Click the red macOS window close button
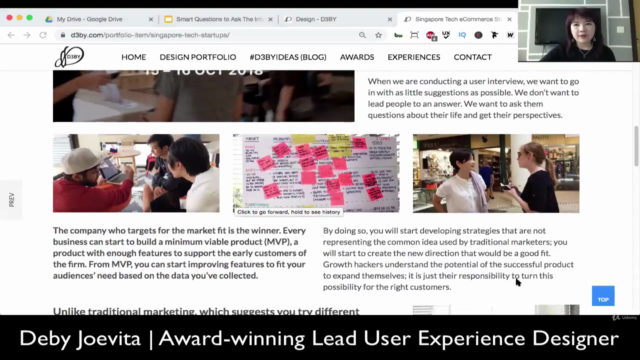This screenshot has width=640, height=360. pyautogui.click(x=9, y=18)
